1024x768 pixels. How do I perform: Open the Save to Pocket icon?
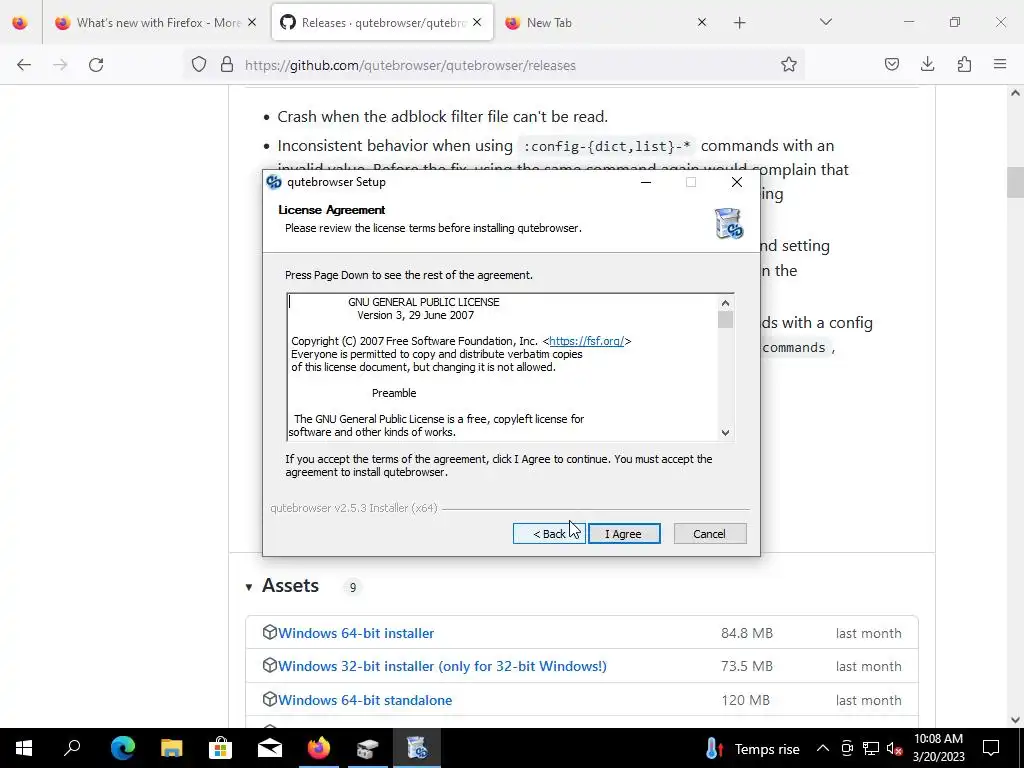point(891,64)
